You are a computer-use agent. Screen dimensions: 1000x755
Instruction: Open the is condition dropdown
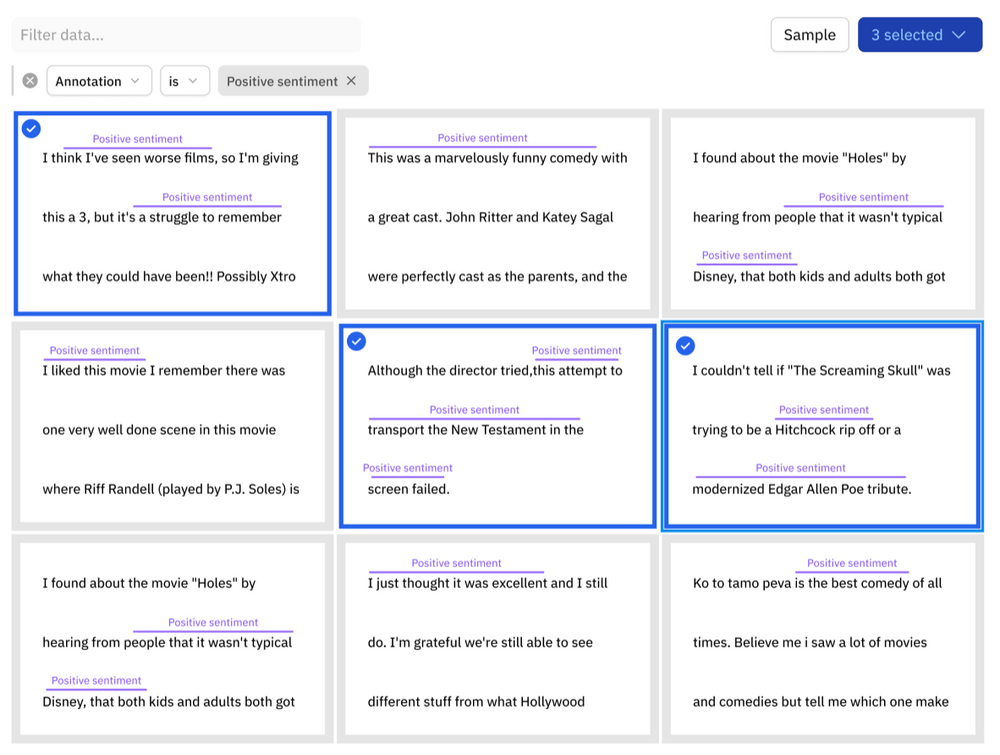(x=185, y=80)
